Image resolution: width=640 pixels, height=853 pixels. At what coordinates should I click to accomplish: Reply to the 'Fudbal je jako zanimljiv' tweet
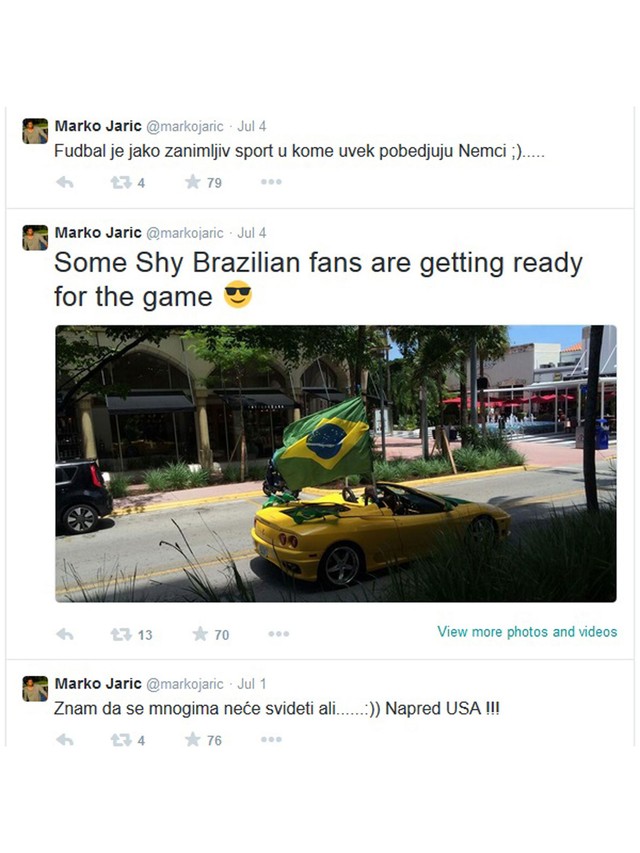[x=65, y=182]
